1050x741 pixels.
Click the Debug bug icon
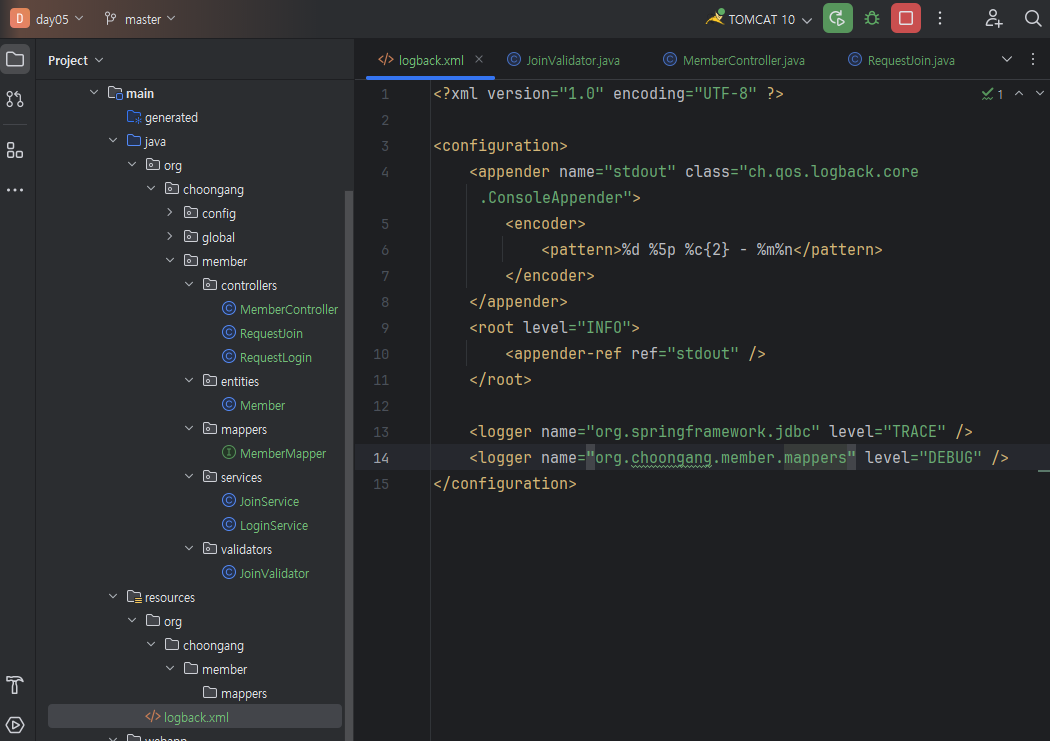[872, 18]
